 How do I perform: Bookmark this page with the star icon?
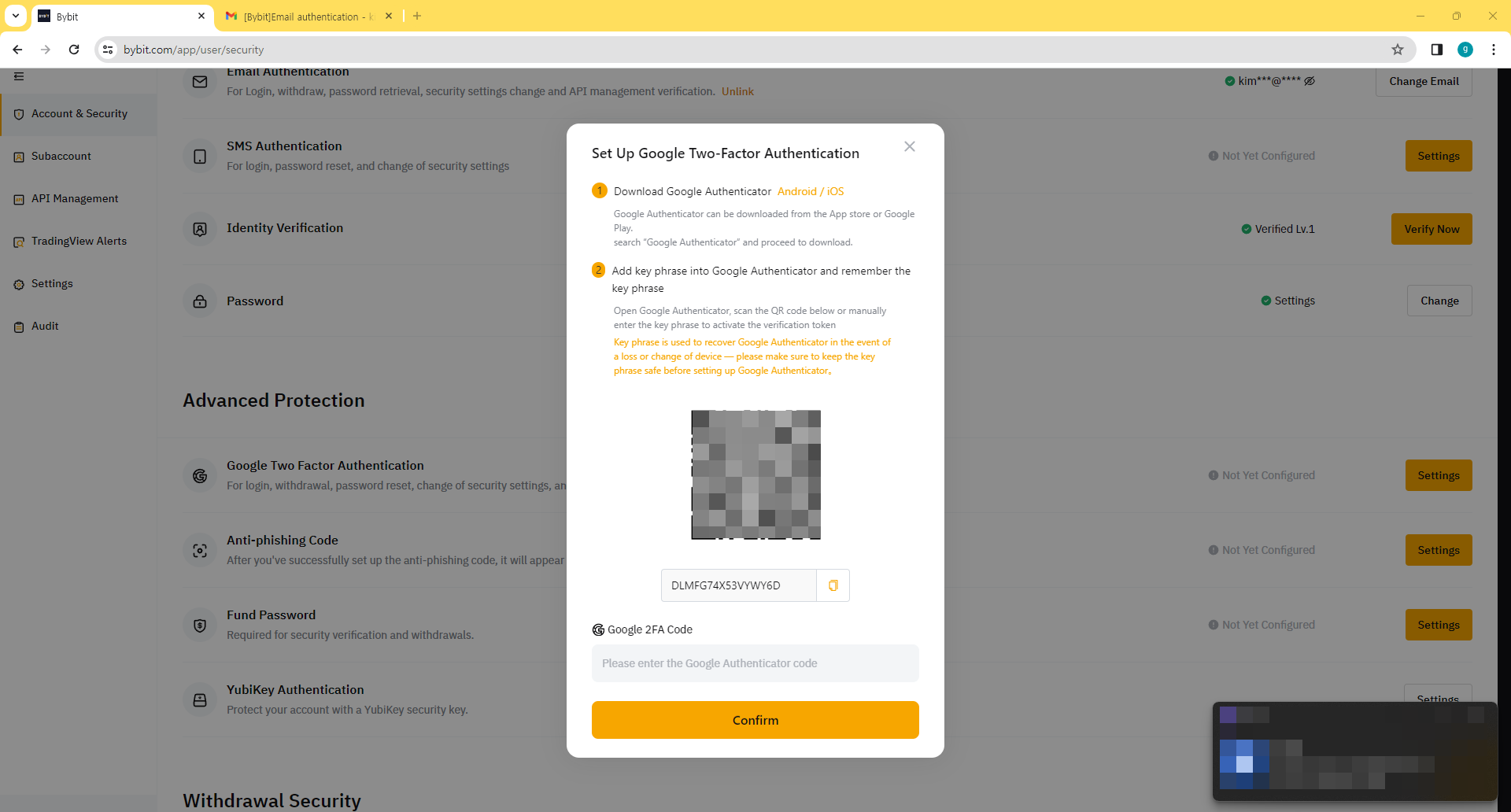tap(1397, 50)
